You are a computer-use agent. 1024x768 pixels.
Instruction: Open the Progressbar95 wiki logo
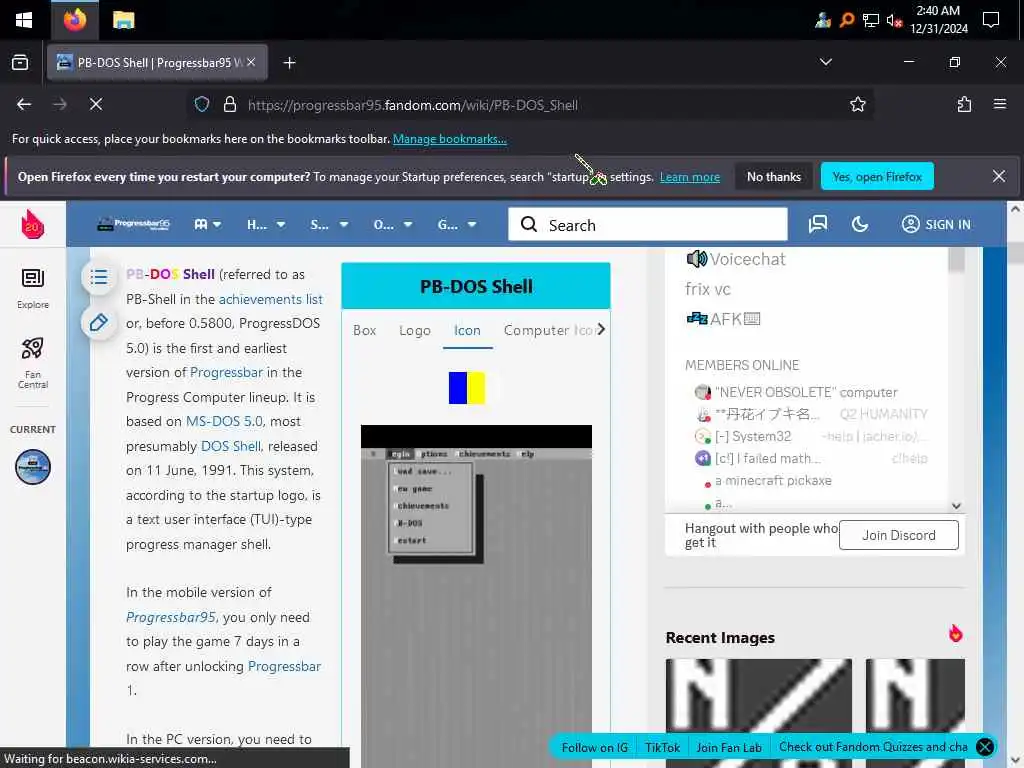click(133, 225)
